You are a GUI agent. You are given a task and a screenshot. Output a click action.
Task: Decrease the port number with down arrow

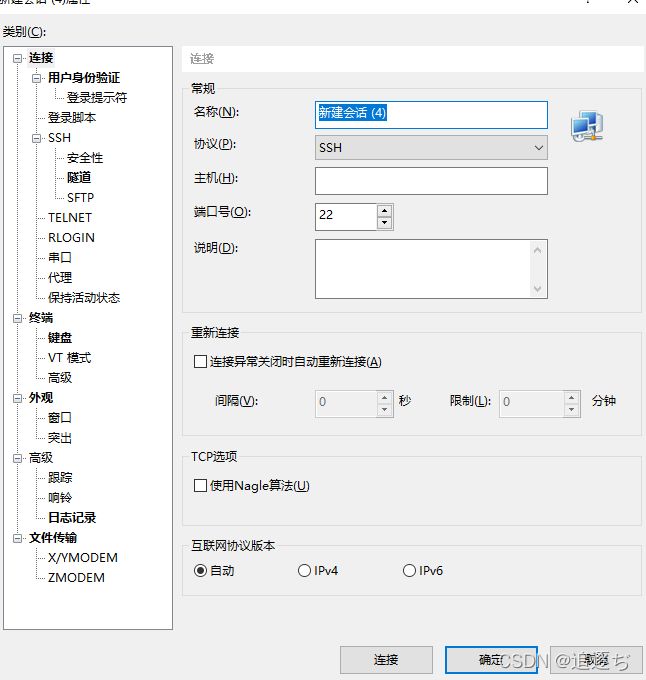385,223
